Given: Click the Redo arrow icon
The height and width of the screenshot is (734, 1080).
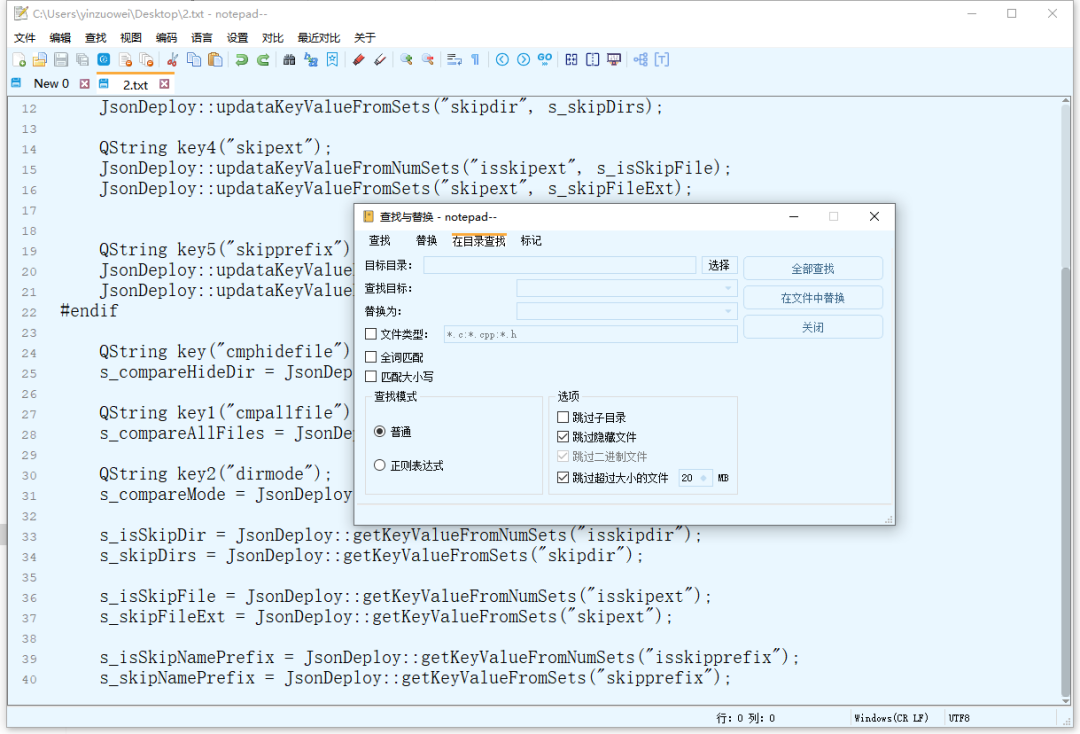Looking at the screenshot, I should pos(262,60).
